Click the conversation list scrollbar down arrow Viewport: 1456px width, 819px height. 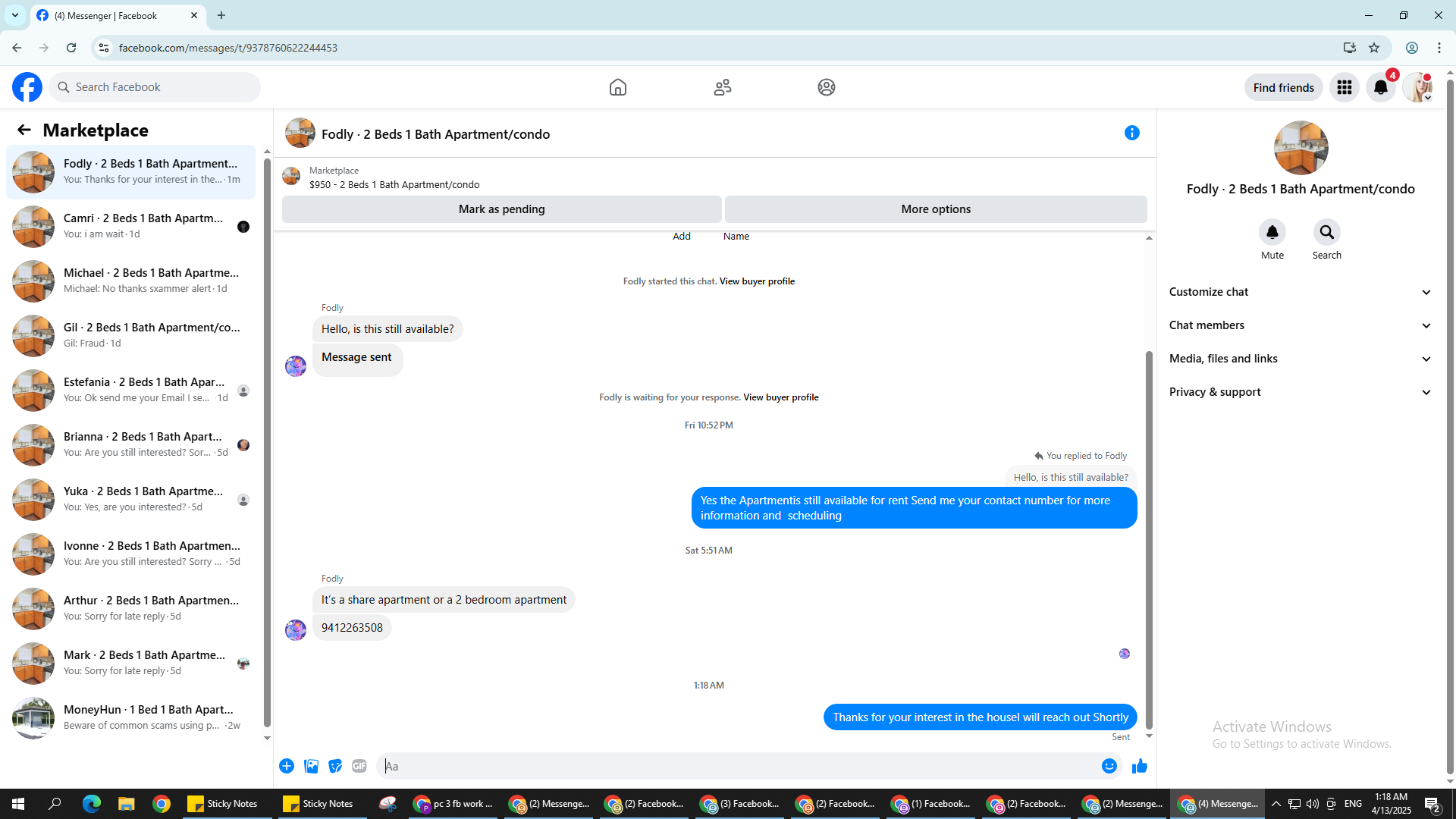267,738
